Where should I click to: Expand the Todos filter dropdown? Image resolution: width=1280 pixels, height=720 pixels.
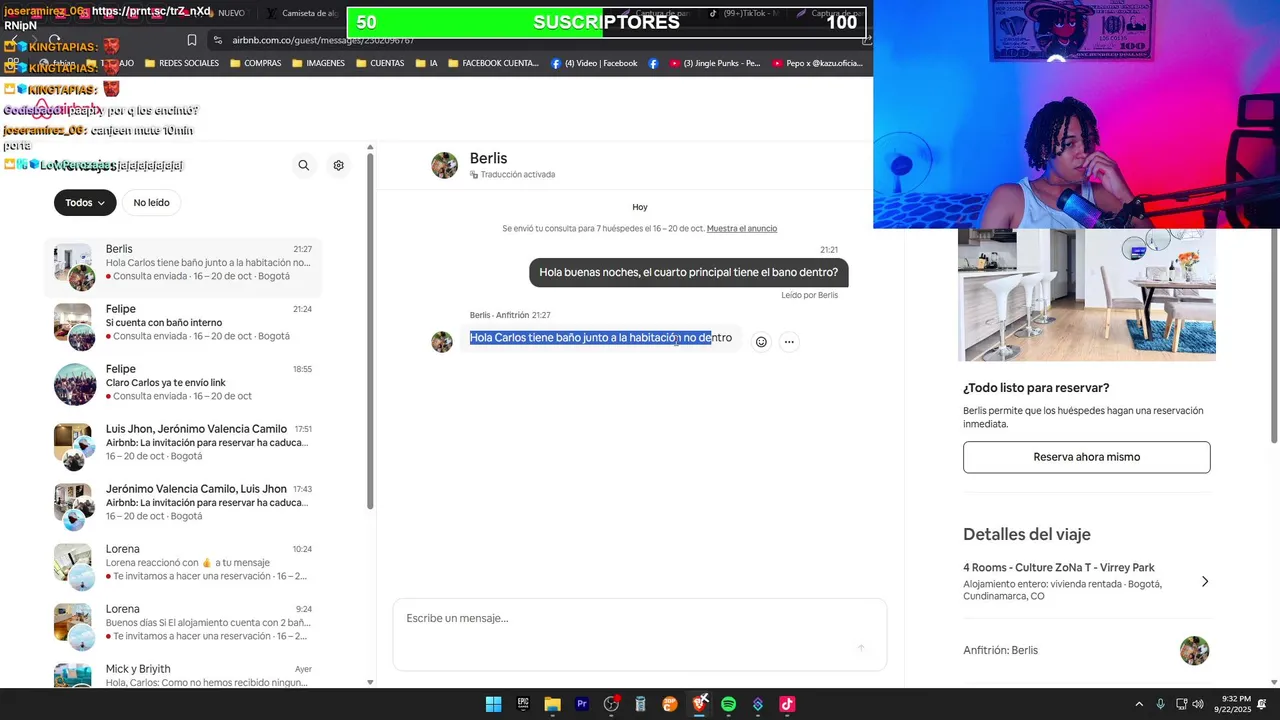pyautogui.click(x=85, y=203)
